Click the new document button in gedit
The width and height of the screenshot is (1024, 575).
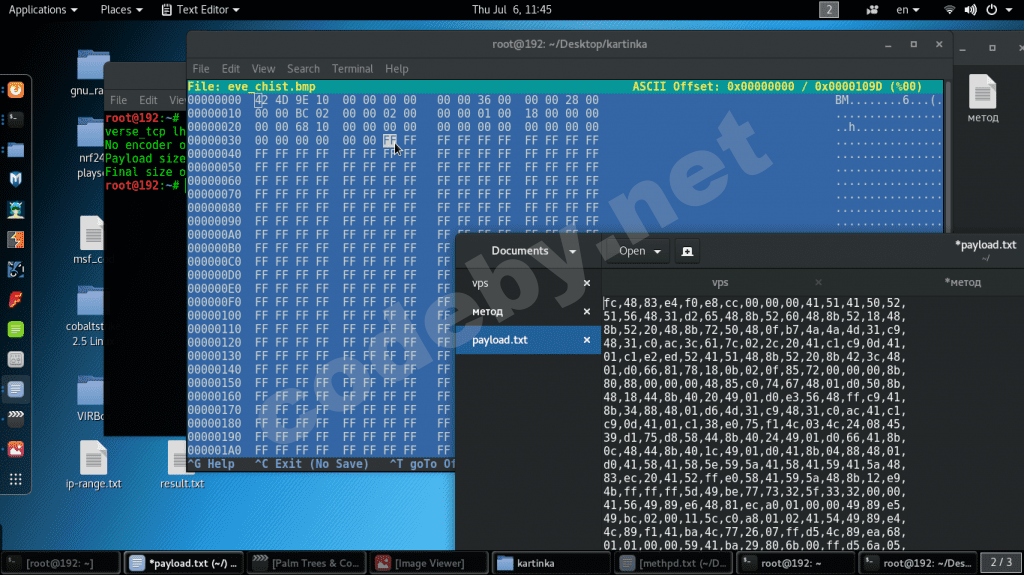687,251
